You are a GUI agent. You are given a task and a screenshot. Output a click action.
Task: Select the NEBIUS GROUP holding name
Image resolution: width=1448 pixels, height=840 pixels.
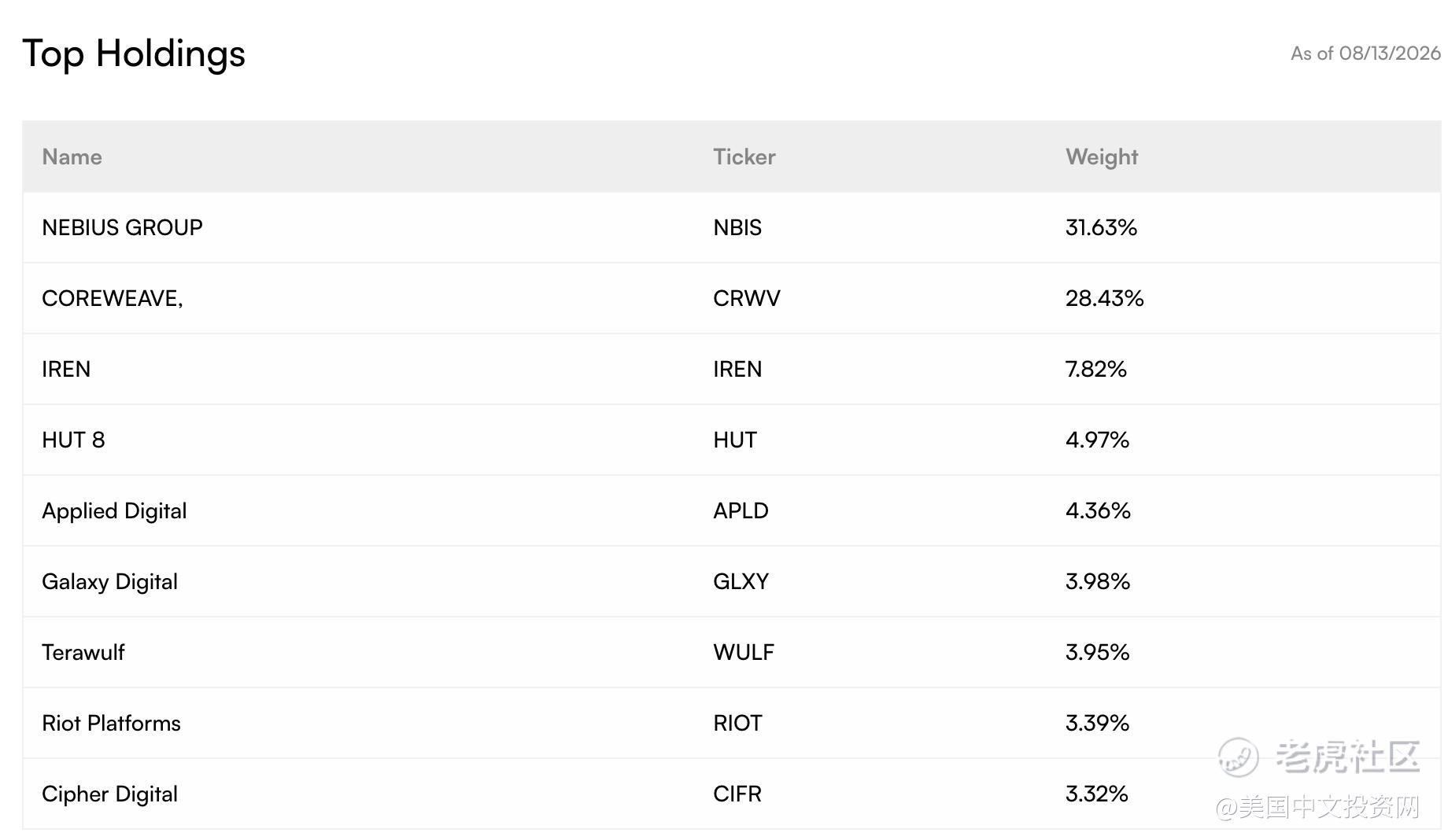(x=122, y=227)
